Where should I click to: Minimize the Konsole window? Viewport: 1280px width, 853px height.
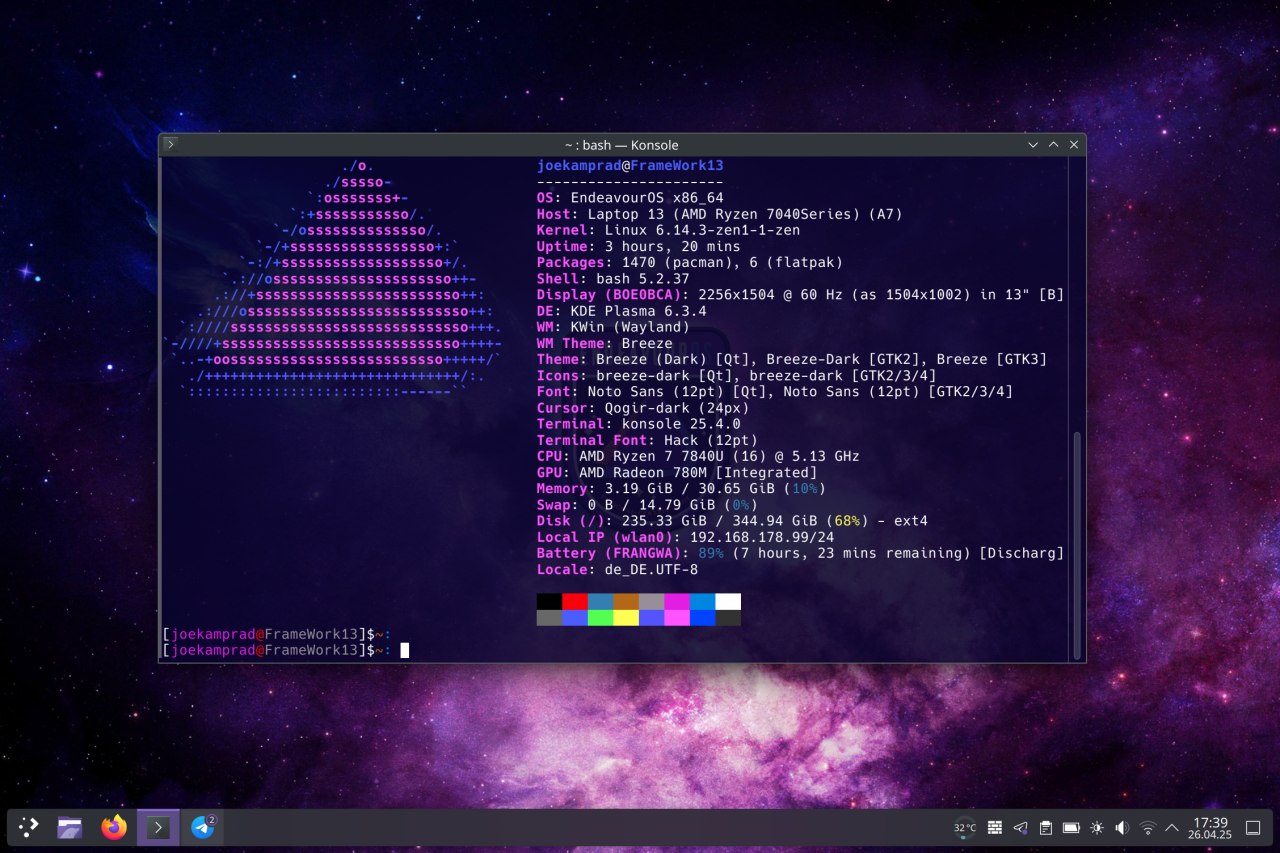pyautogui.click(x=1033, y=145)
